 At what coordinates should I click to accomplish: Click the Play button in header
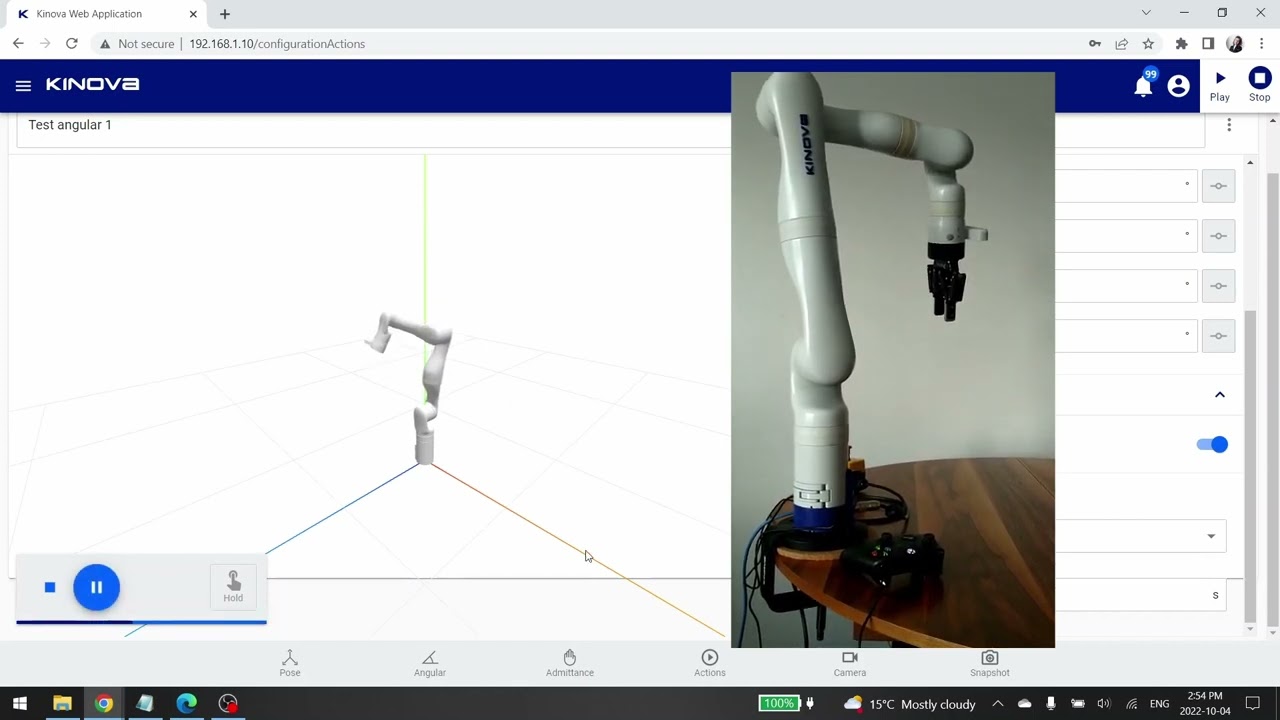pos(1220,85)
